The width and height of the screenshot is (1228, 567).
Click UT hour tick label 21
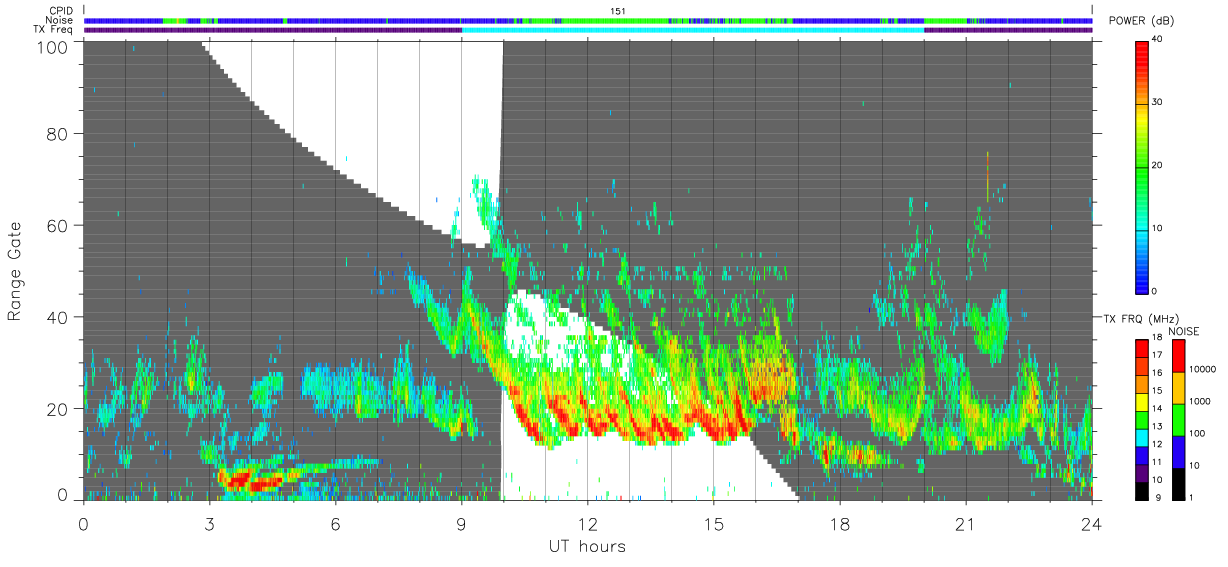(x=965, y=523)
